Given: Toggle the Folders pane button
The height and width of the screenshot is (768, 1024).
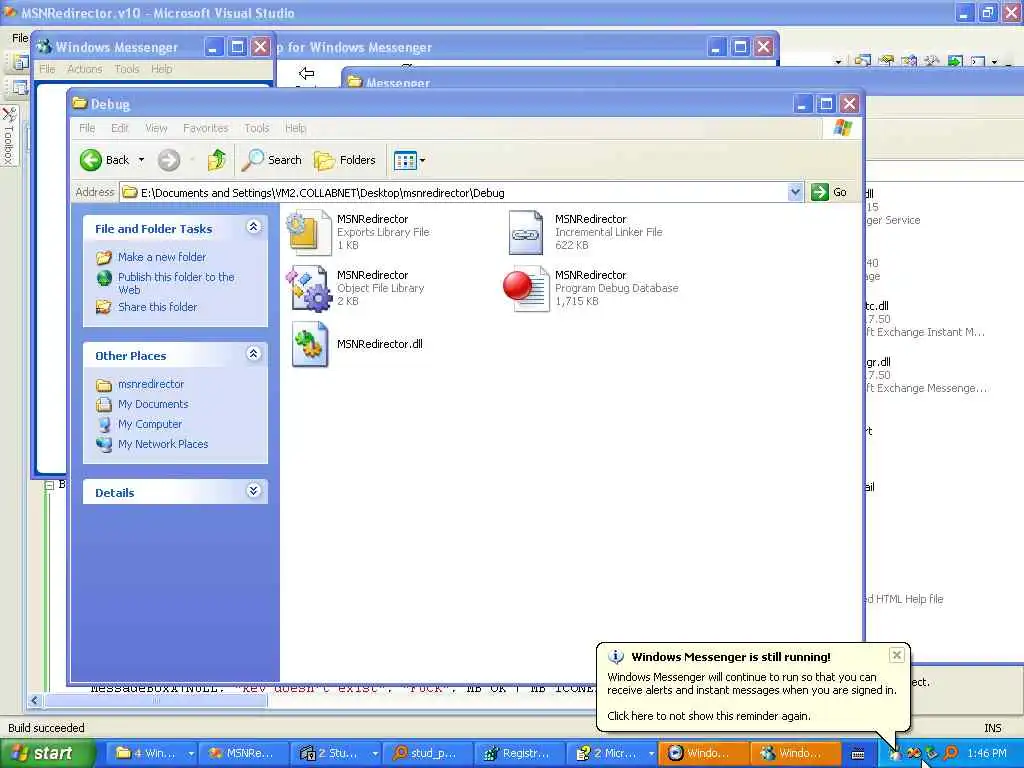Looking at the screenshot, I should point(345,160).
